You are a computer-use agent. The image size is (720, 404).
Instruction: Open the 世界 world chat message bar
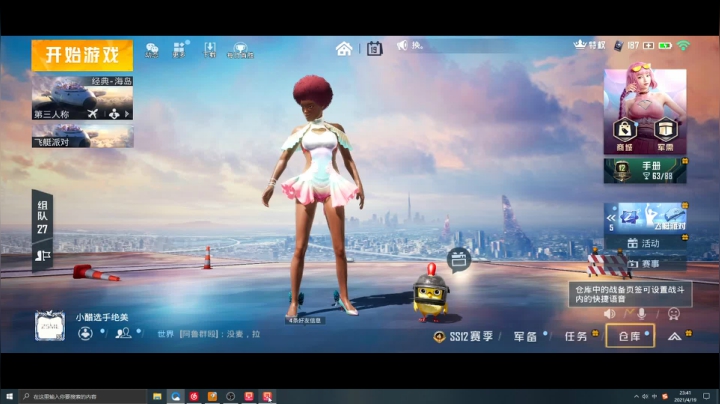coord(209,334)
